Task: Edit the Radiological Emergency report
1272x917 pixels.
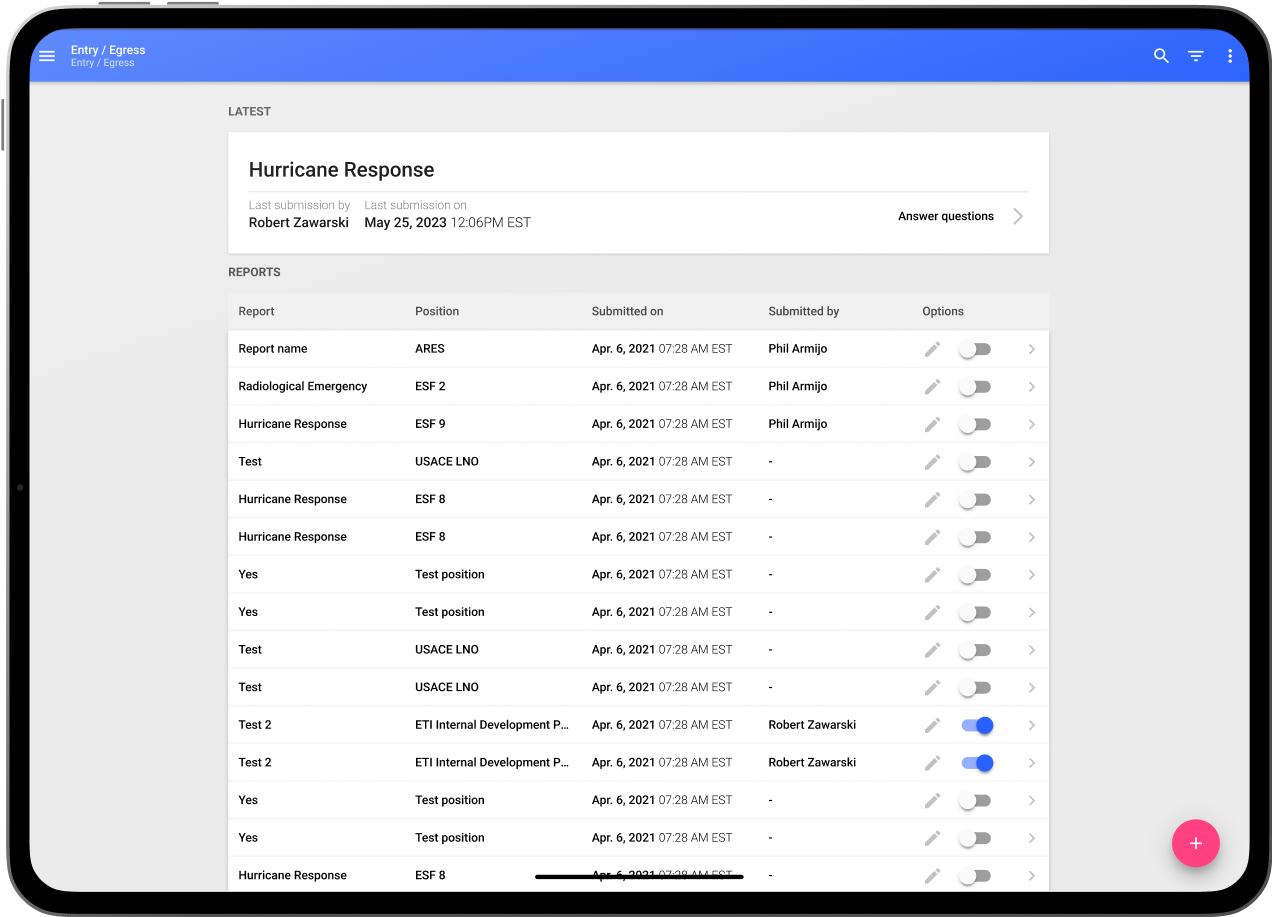Action: pyautogui.click(x=932, y=387)
